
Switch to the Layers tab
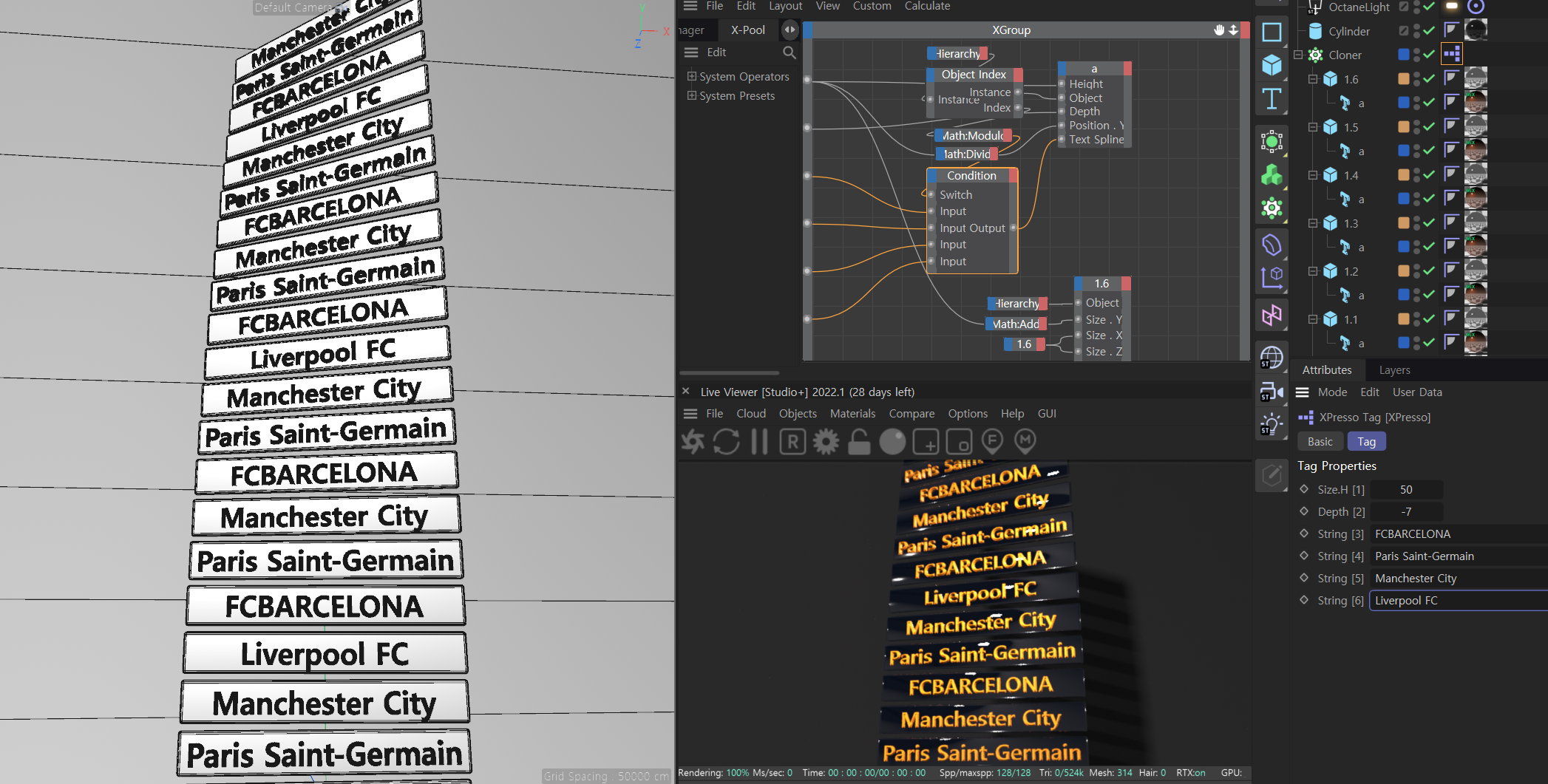point(1394,370)
